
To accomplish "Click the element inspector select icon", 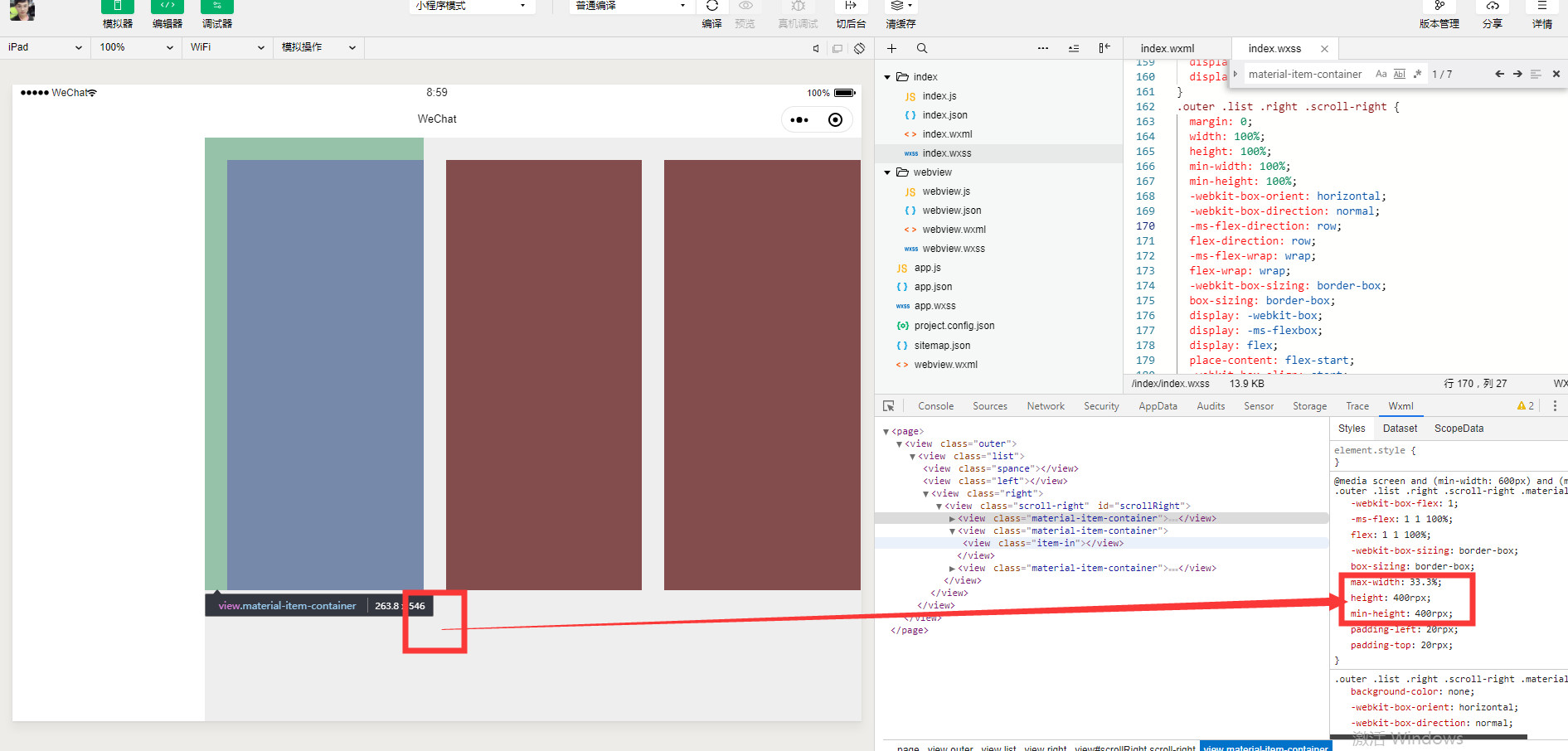I will pyautogui.click(x=889, y=406).
